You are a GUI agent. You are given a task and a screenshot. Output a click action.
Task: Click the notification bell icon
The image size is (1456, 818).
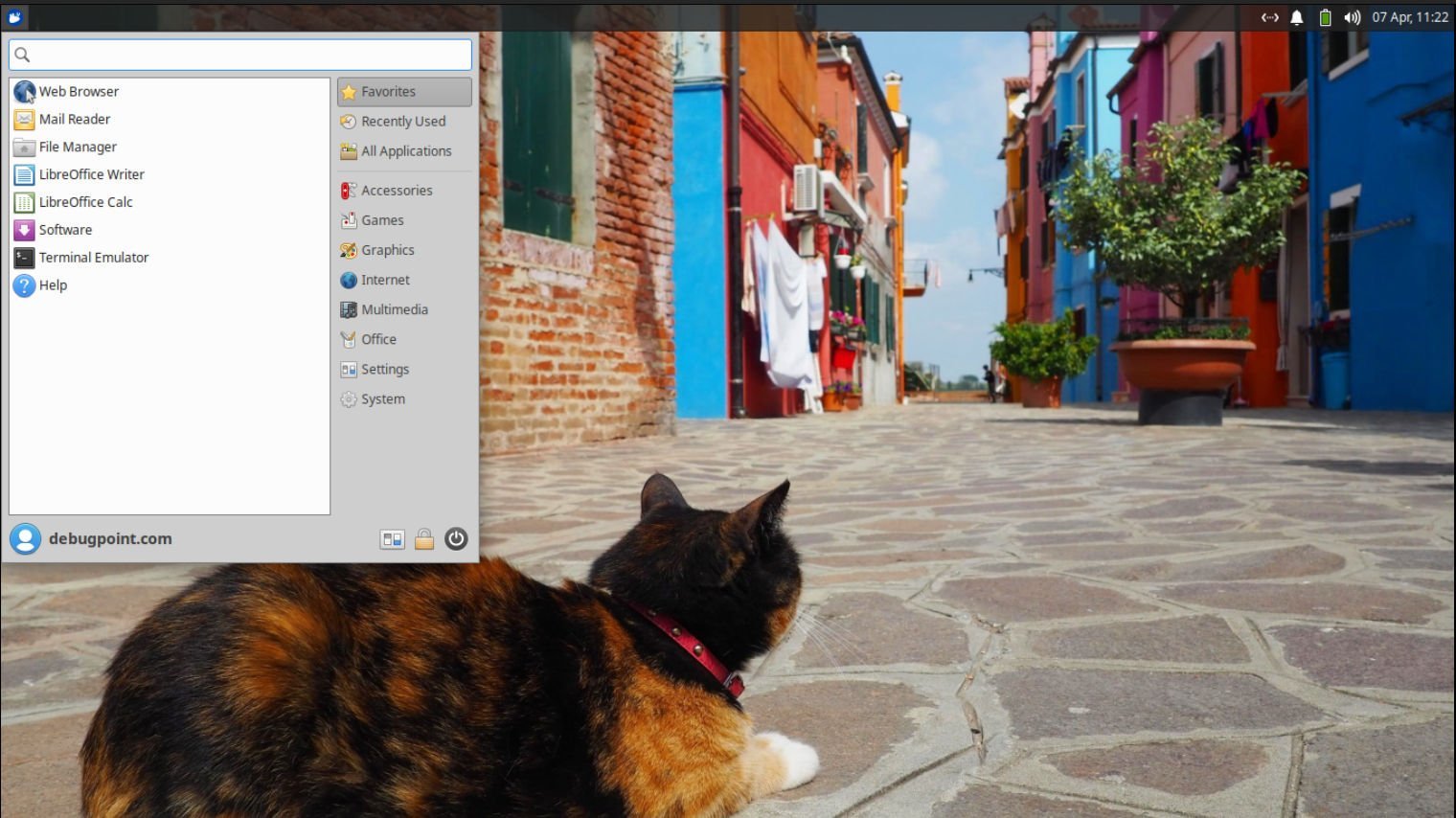pyautogui.click(x=1296, y=17)
